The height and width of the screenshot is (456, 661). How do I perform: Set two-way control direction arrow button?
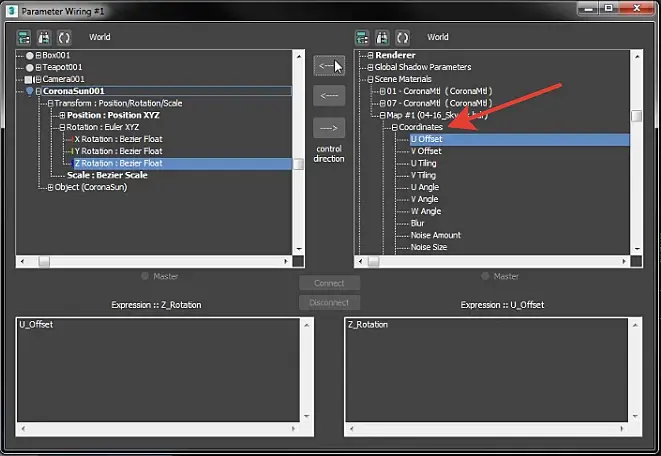click(x=329, y=66)
